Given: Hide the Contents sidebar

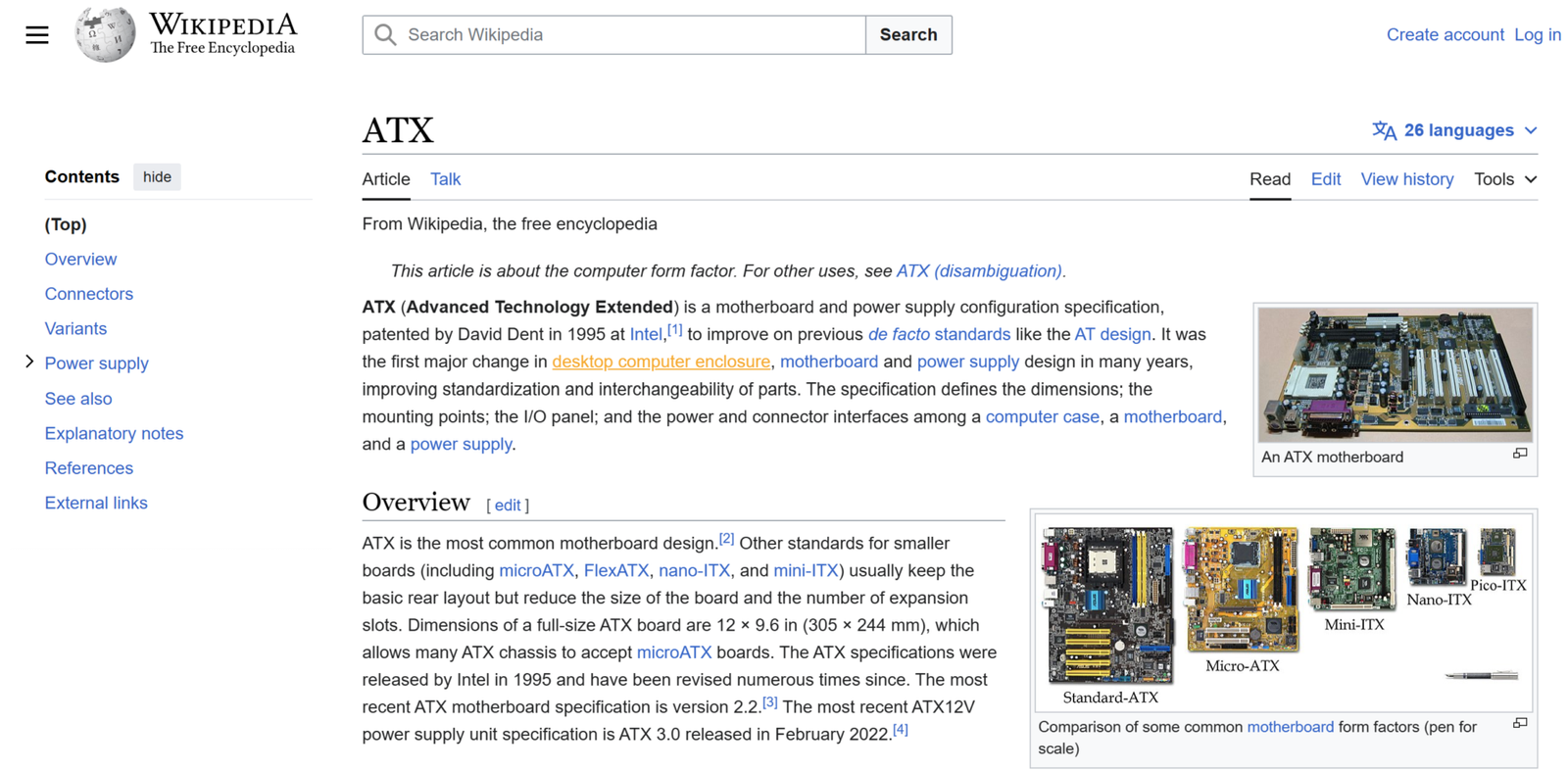Looking at the screenshot, I should tap(157, 177).
